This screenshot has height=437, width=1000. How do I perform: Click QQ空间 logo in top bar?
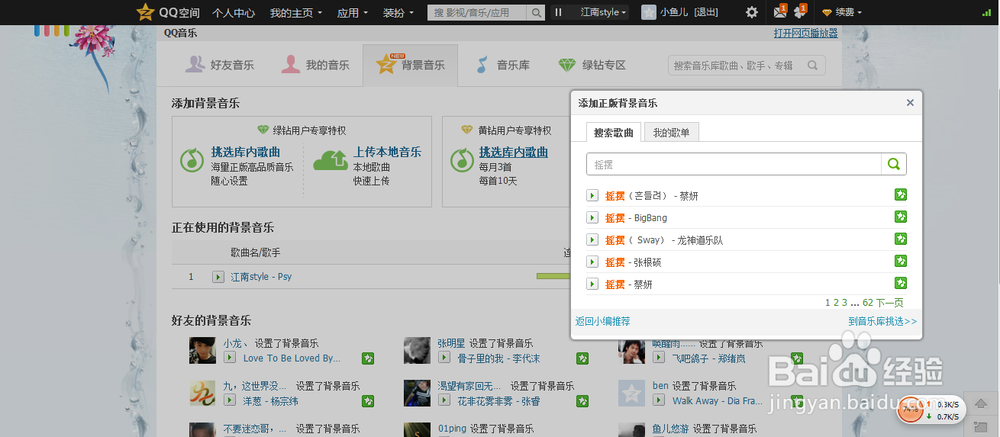[168, 11]
